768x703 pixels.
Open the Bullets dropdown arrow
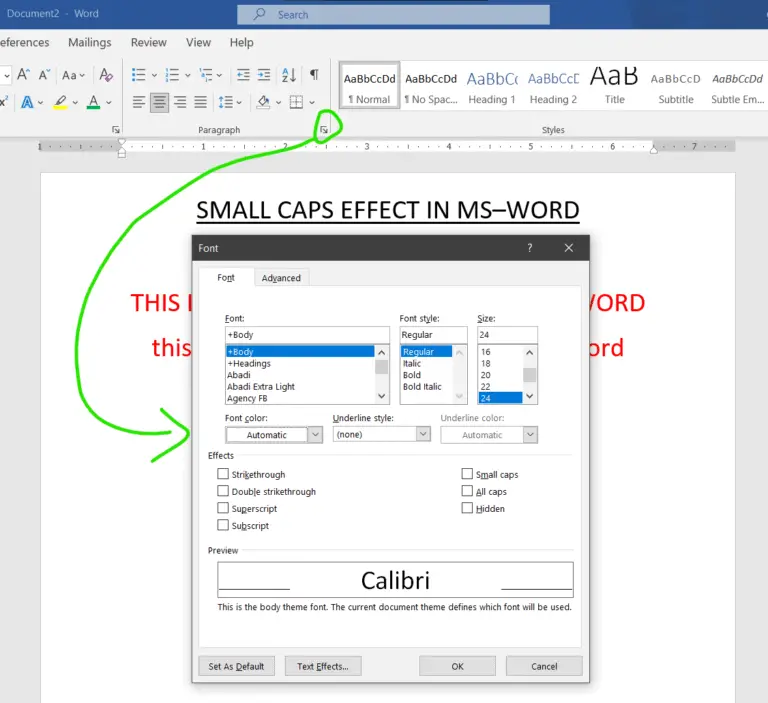pyautogui.click(x=154, y=75)
